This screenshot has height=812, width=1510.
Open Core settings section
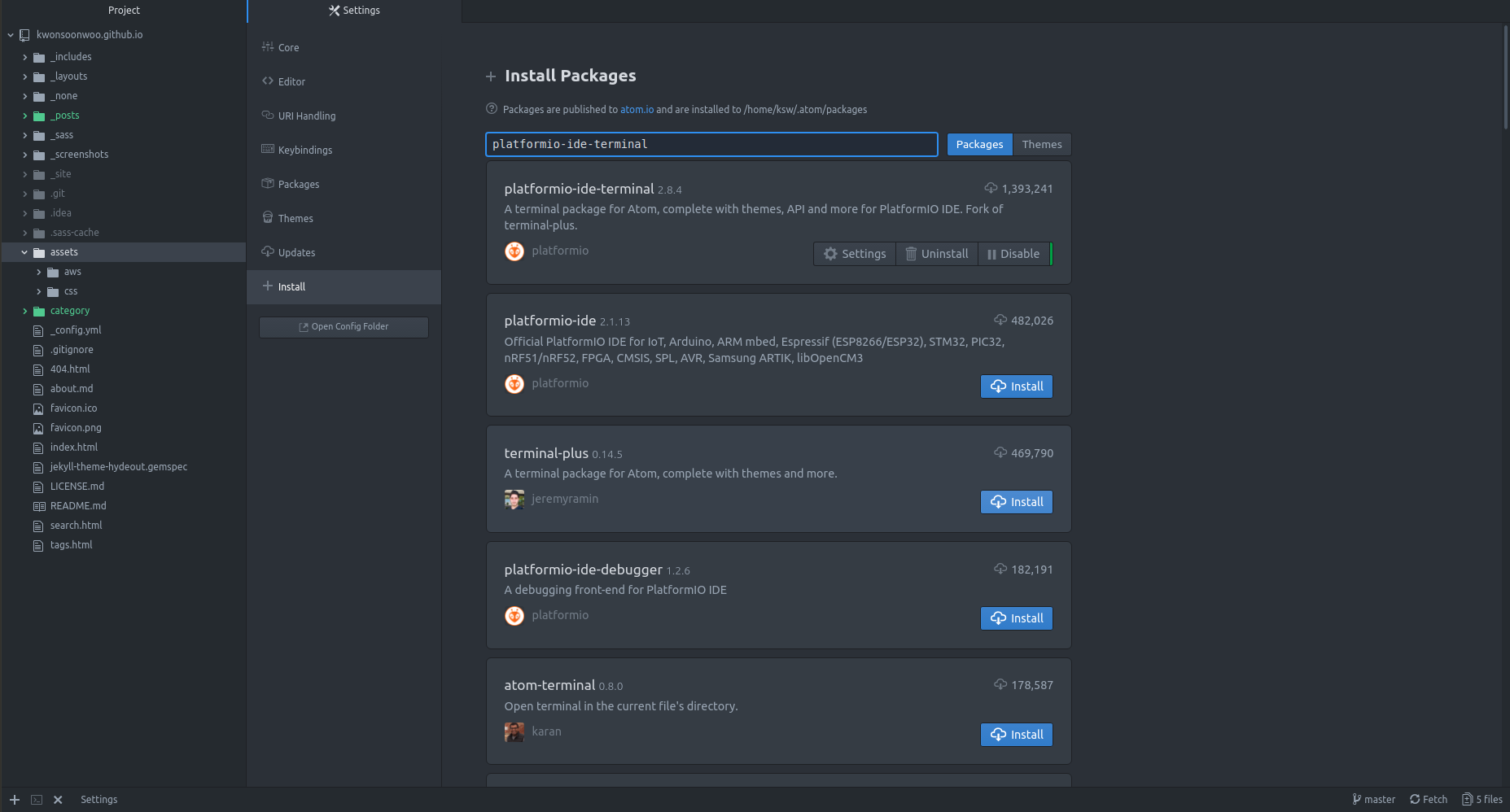click(344, 48)
